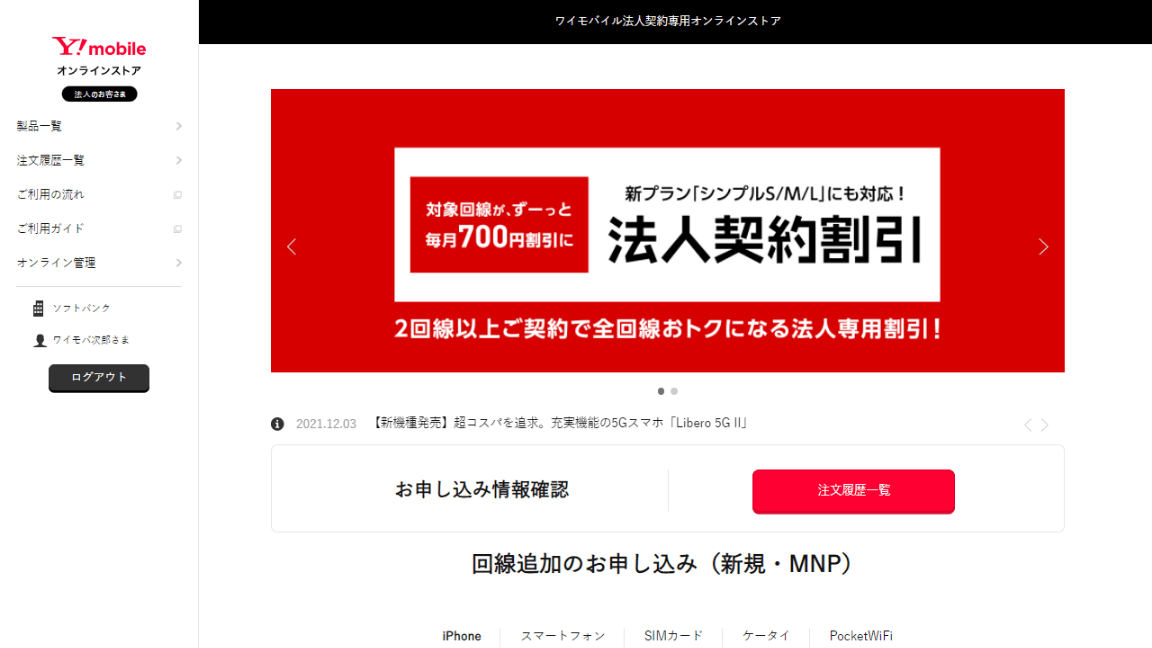The width and height of the screenshot is (1152, 648).
Task: Expand the オンライン管理 sidebar menu
Action: (99, 262)
